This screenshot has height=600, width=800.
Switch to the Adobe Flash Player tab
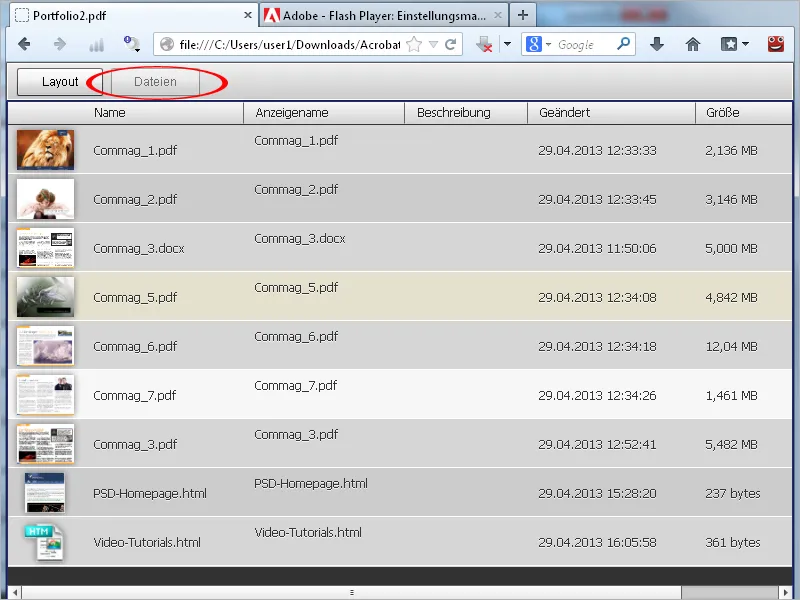click(x=383, y=15)
